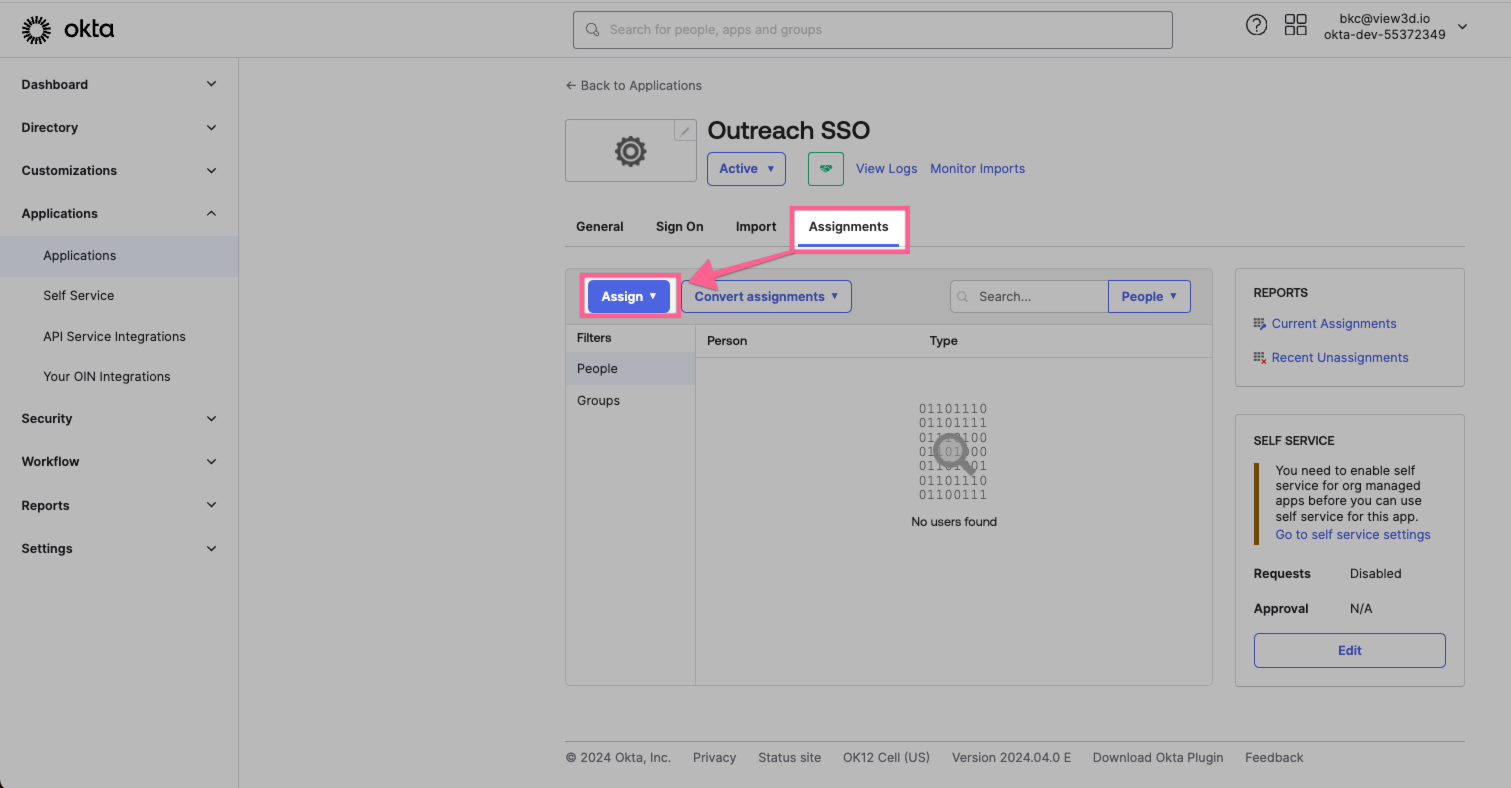The image size is (1511, 788).
Task: Open the Active status dropdown
Action: 746,169
